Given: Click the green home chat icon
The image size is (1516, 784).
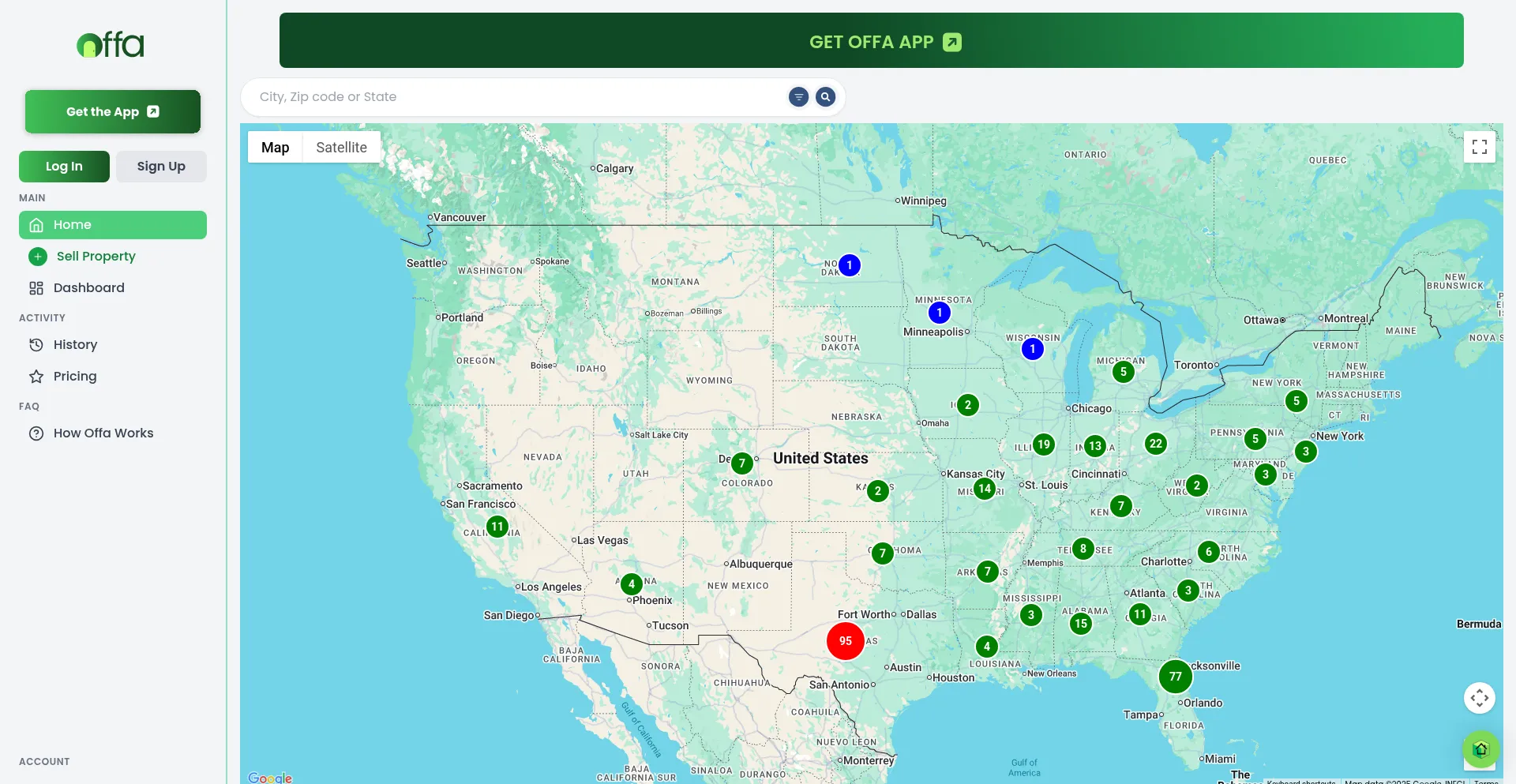Looking at the screenshot, I should click(x=1480, y=748).
